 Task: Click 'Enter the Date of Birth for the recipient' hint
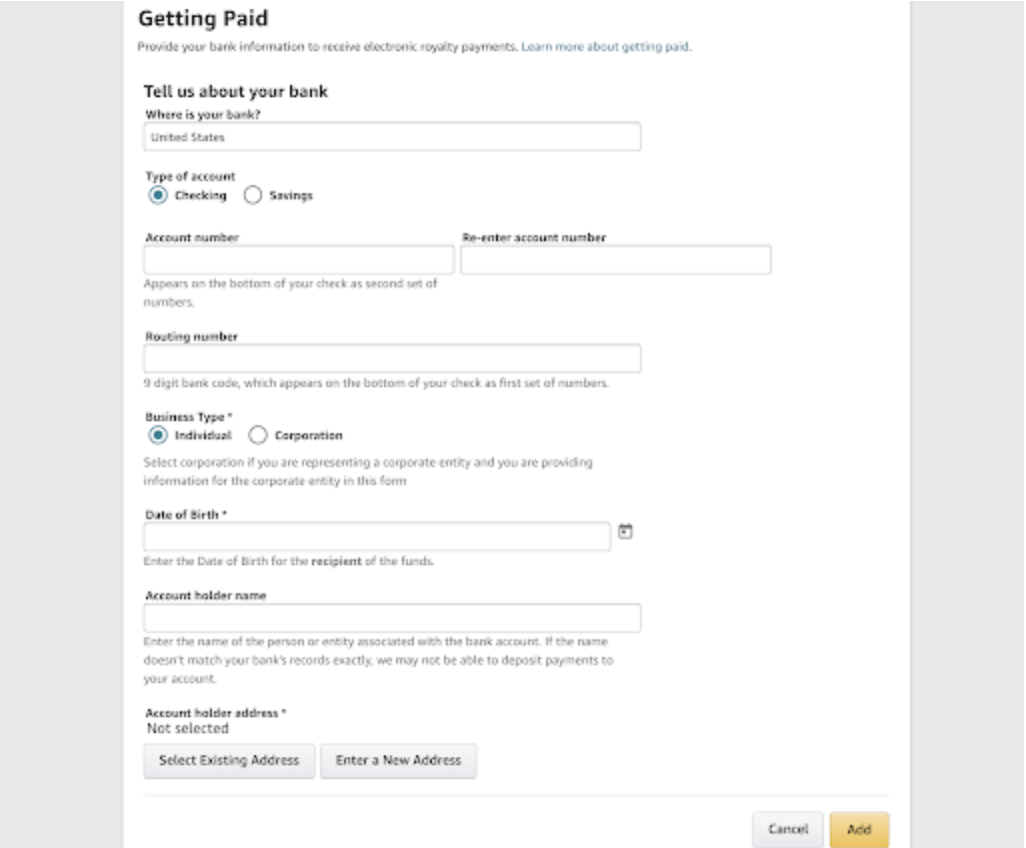coord(289,561)
